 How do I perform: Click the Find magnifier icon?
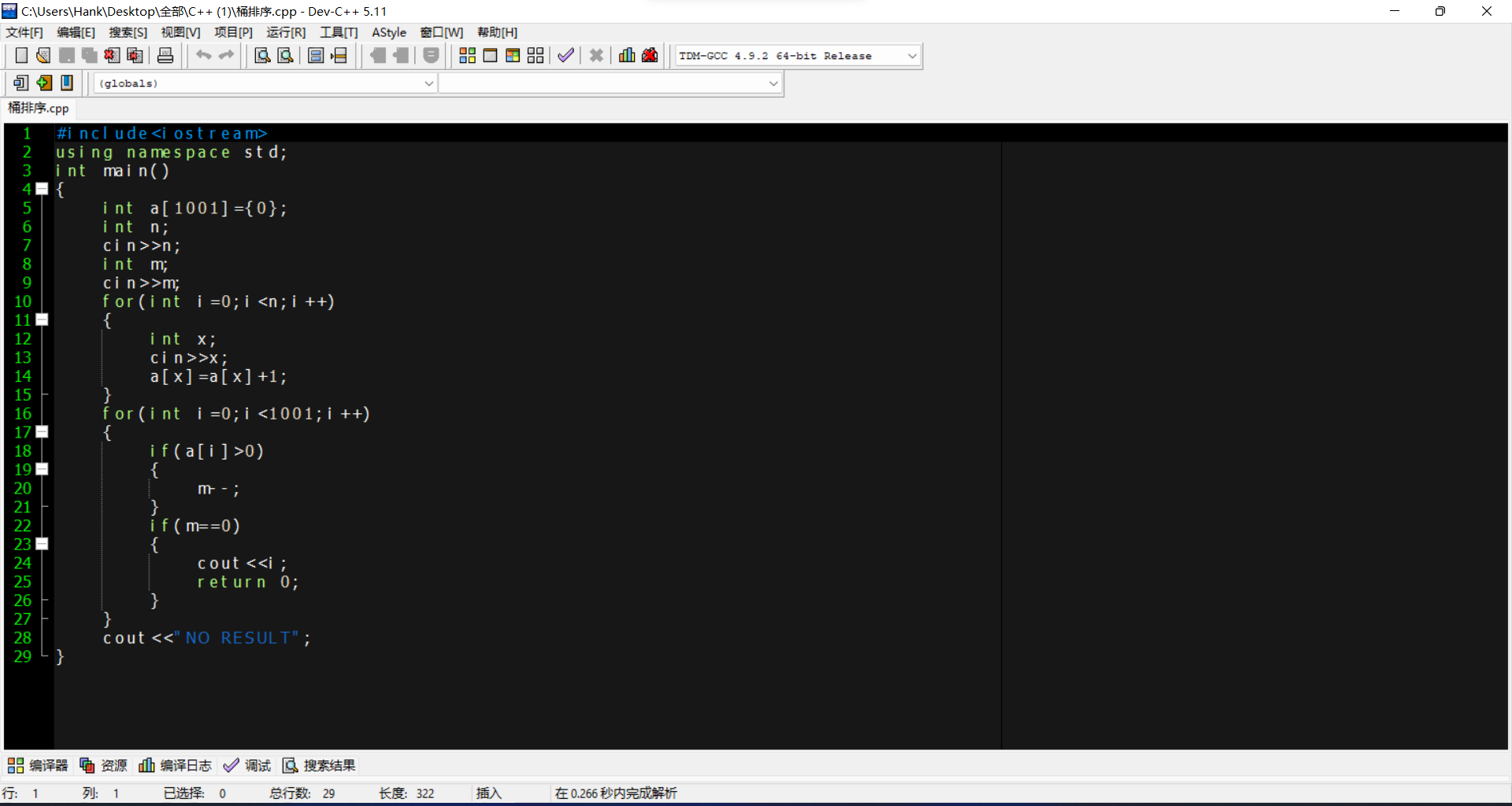point(263,55)
